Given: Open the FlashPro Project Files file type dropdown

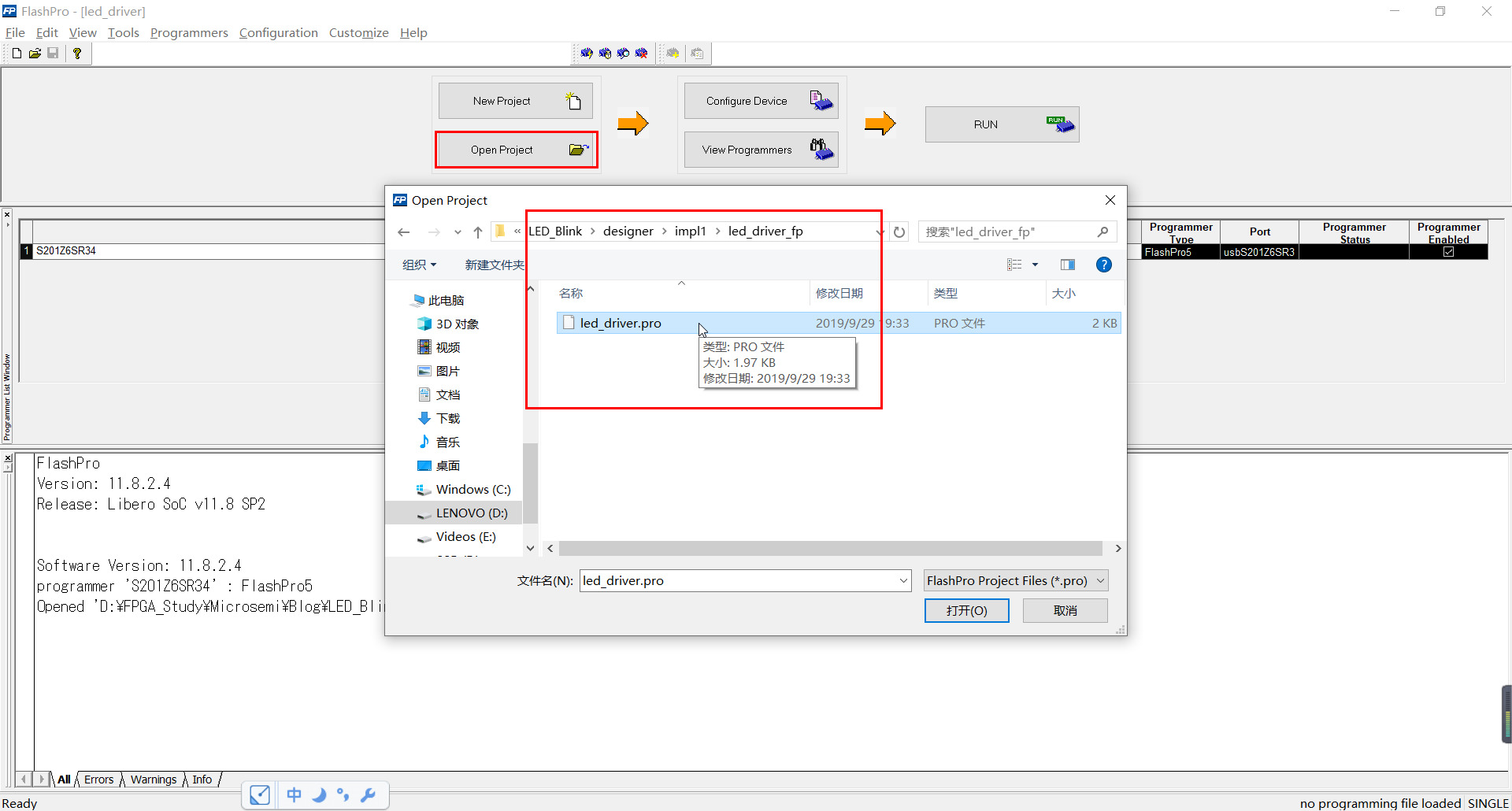Looking at the screenshot, I should pos(1101,580).
